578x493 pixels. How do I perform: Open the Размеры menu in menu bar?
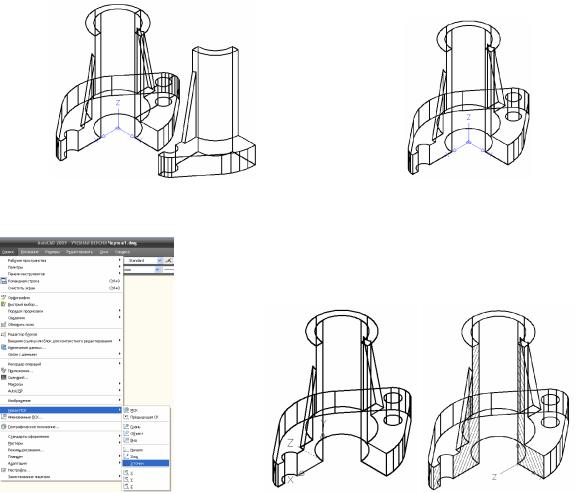click(52, 252)
